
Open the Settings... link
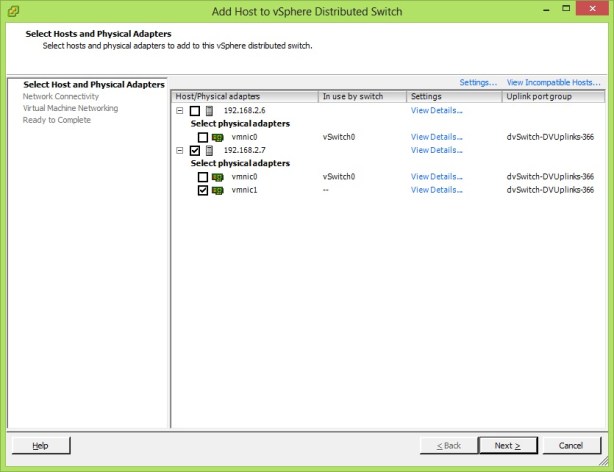tap(478, 82)
